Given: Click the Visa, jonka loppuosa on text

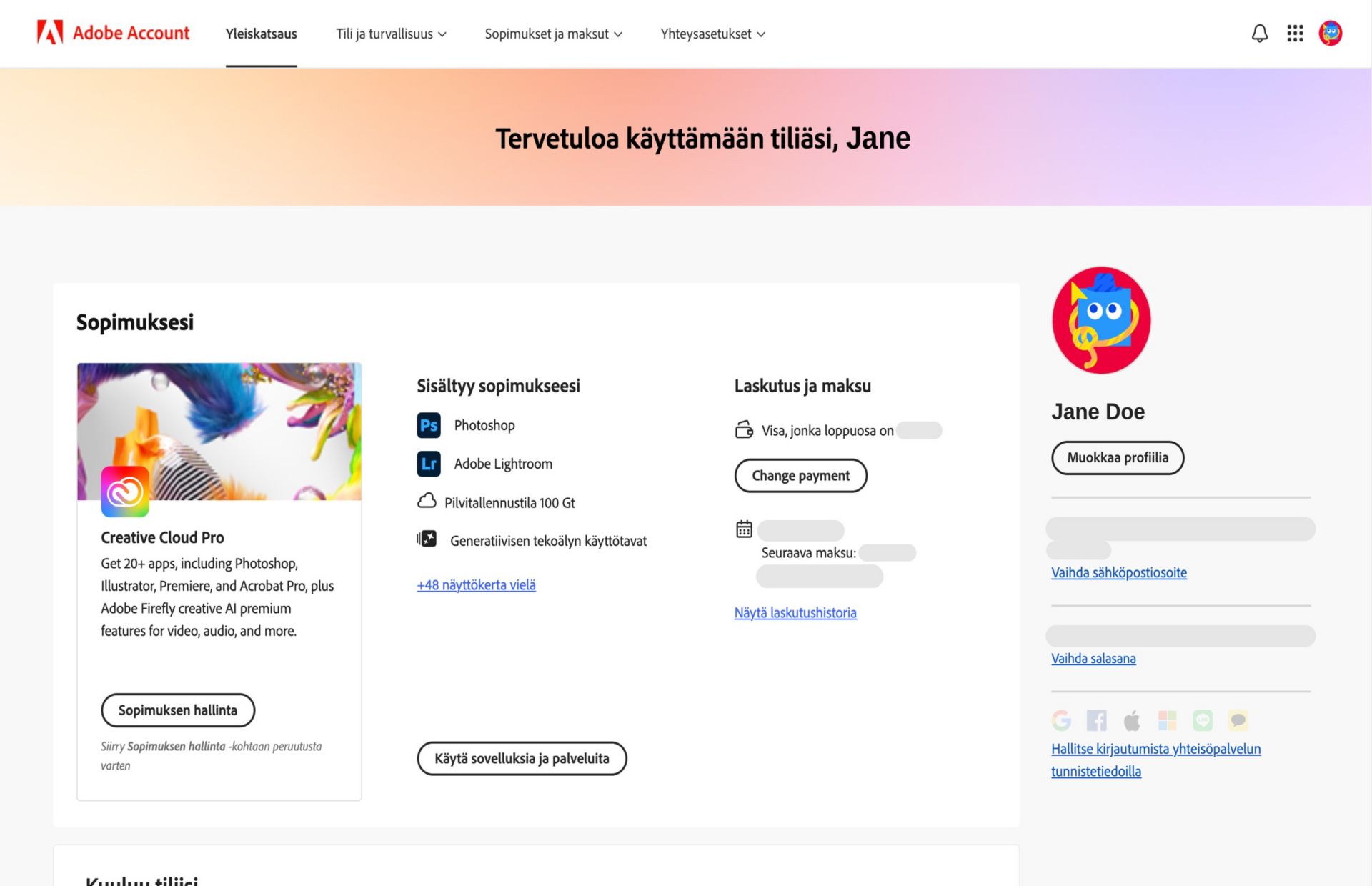Looking at the screenshot, I should point(827,430).
